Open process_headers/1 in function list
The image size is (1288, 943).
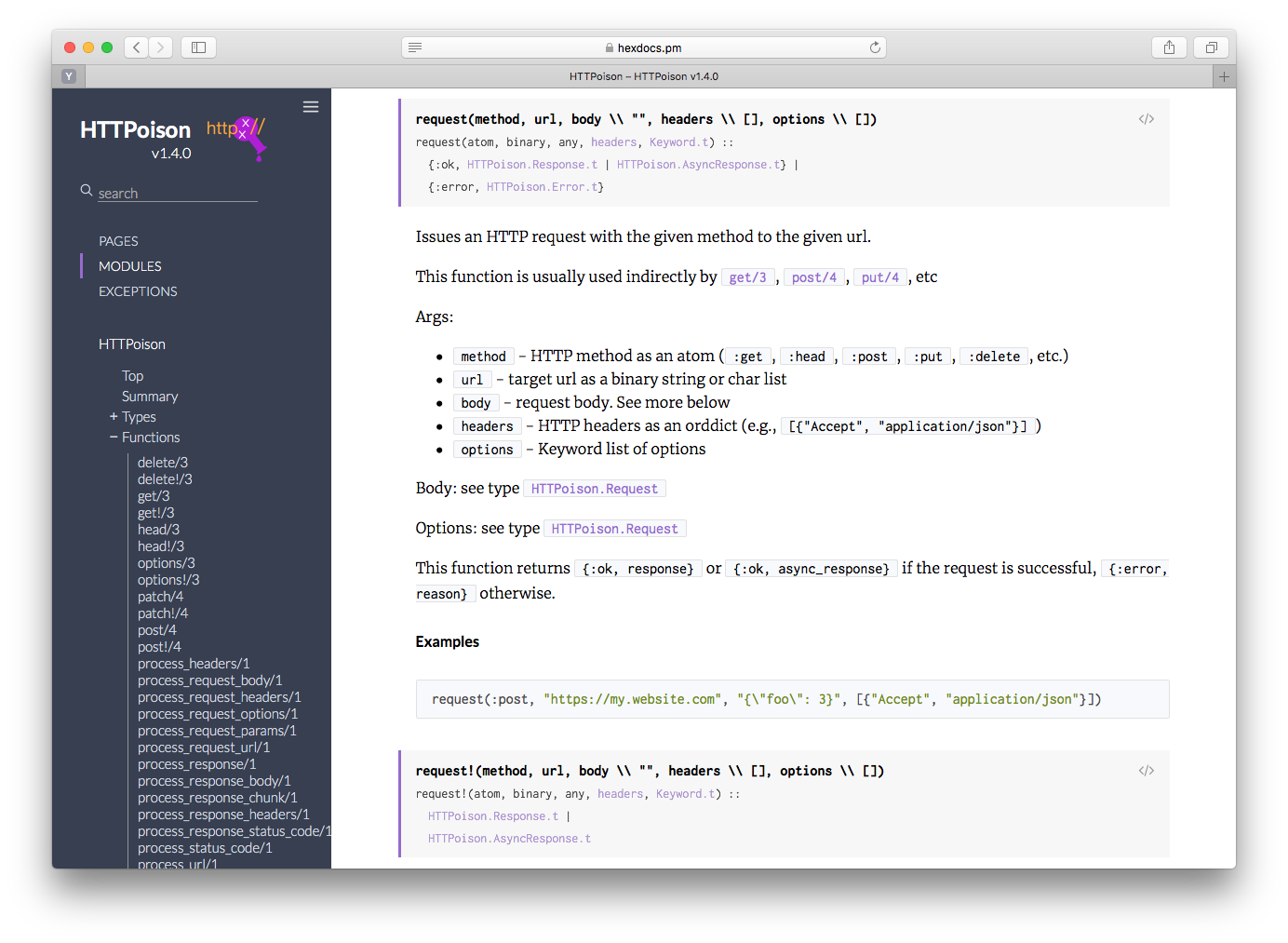194,664
